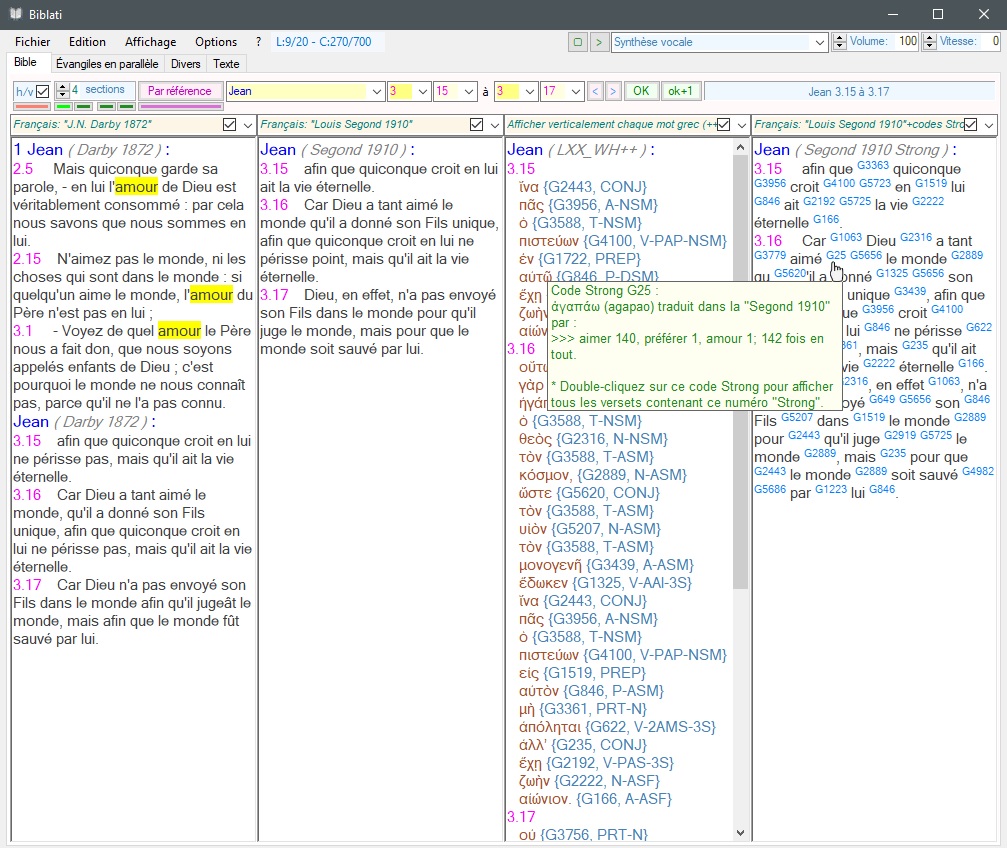Viewport: 1007px width, 848px height.
Task: Go to next passage with the > button
Action: pyautogui.click(x=613, y=91)
